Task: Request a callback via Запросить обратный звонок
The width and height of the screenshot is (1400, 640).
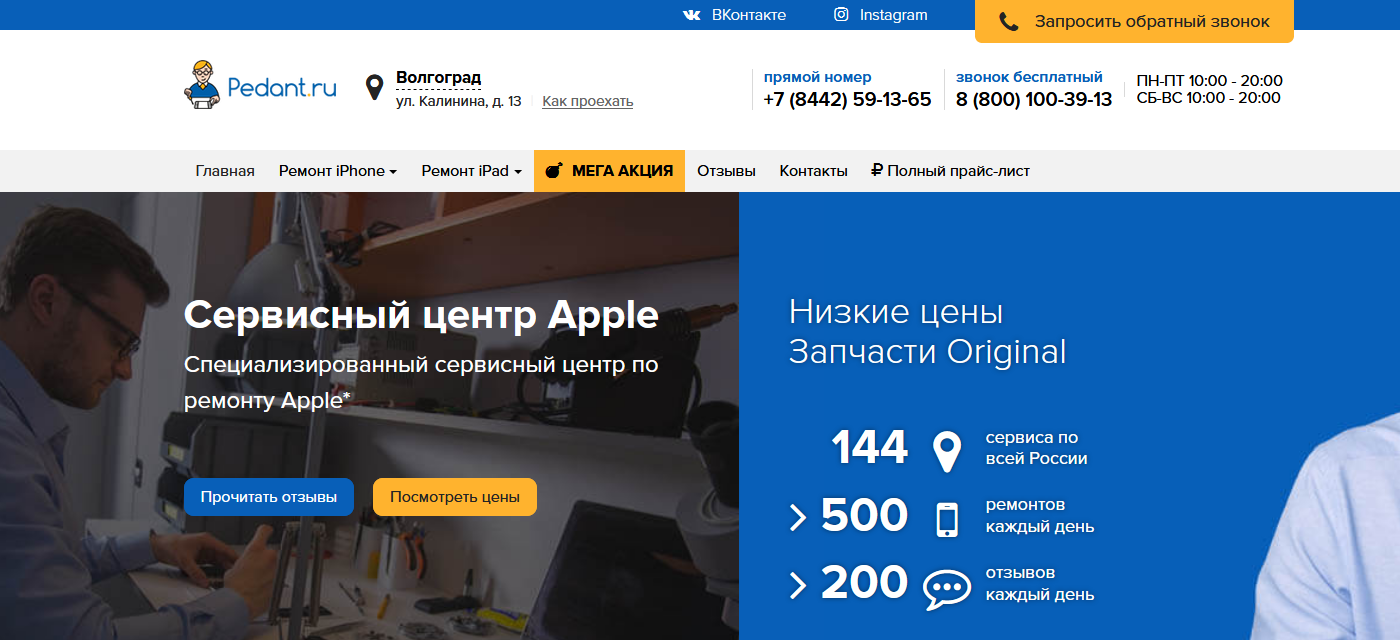Action: click(1134, 21)
